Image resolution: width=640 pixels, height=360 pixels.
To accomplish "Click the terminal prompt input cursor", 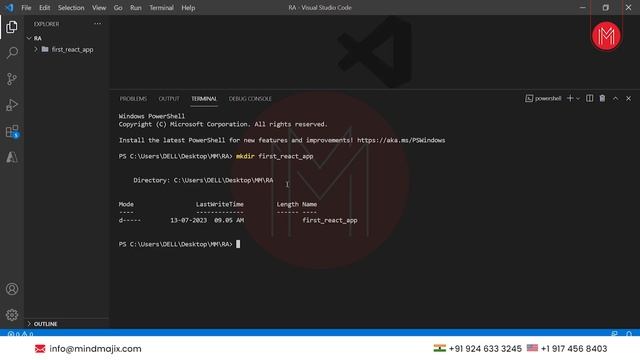I will click(238, 244).
